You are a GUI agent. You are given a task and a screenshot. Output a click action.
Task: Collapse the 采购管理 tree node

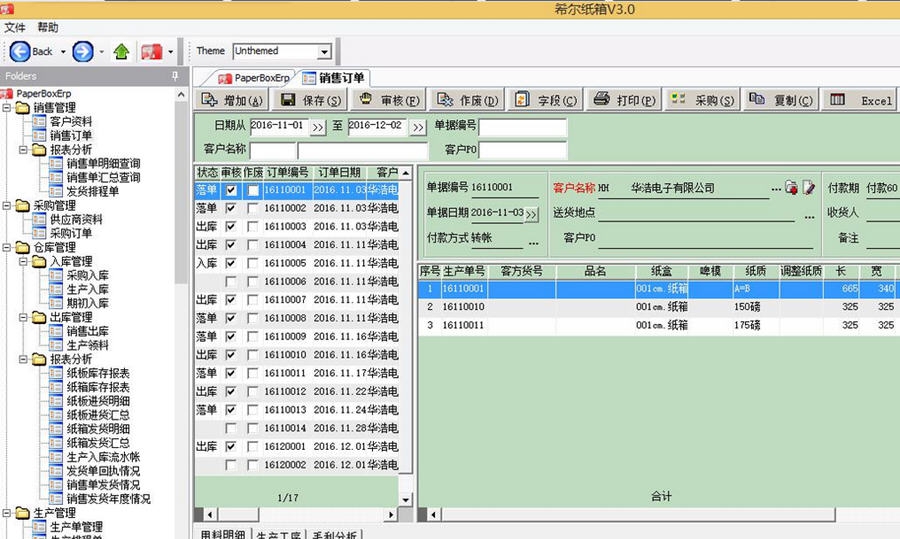click(x=6, y=205)
